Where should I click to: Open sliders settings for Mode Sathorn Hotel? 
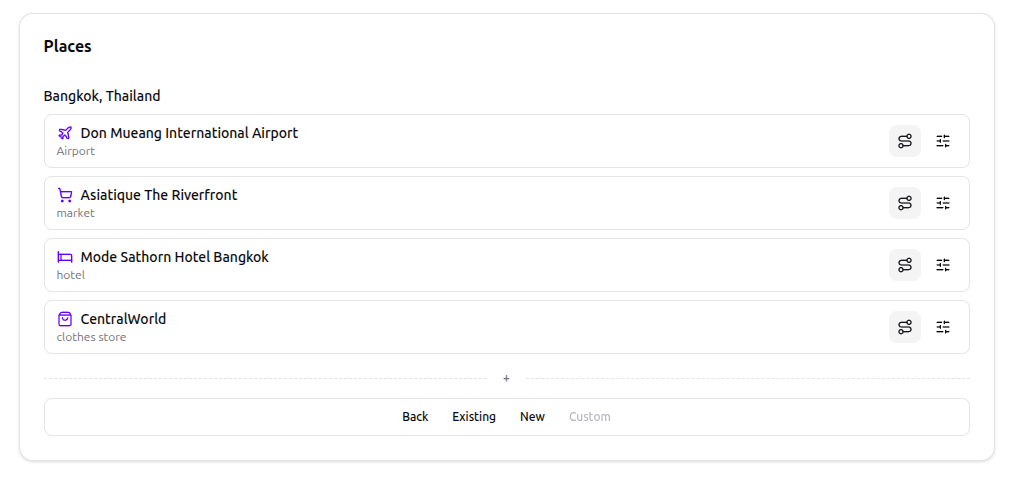tap(943, 265)
